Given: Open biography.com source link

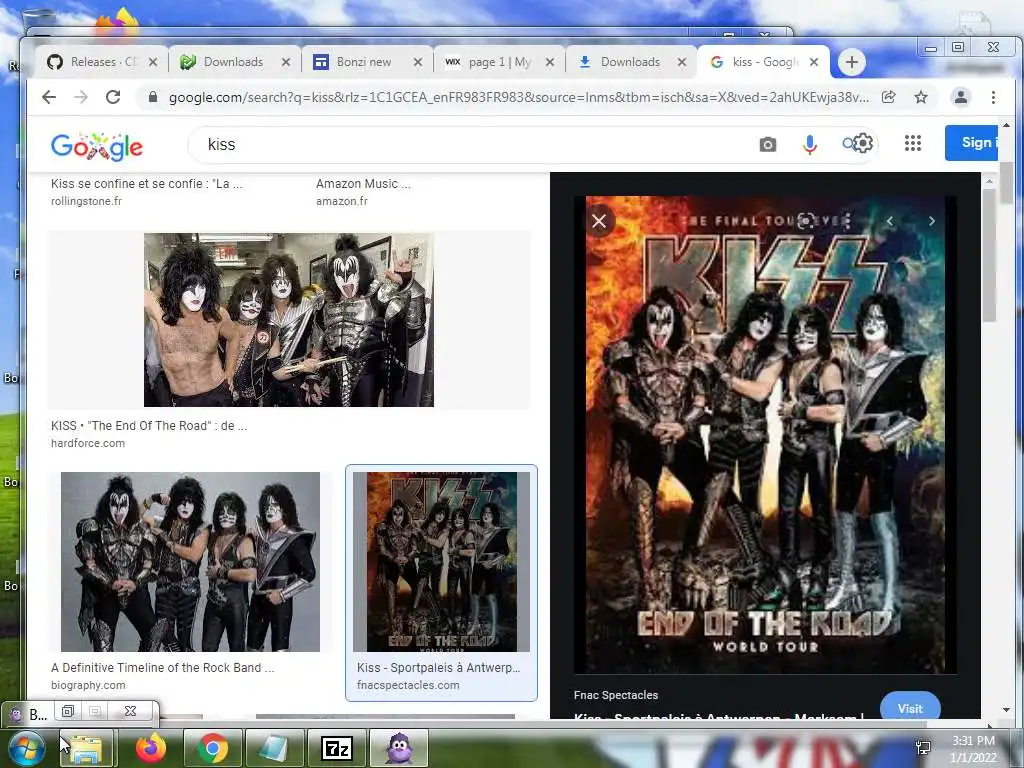Looking at the screenshot, I should [88, 685].
